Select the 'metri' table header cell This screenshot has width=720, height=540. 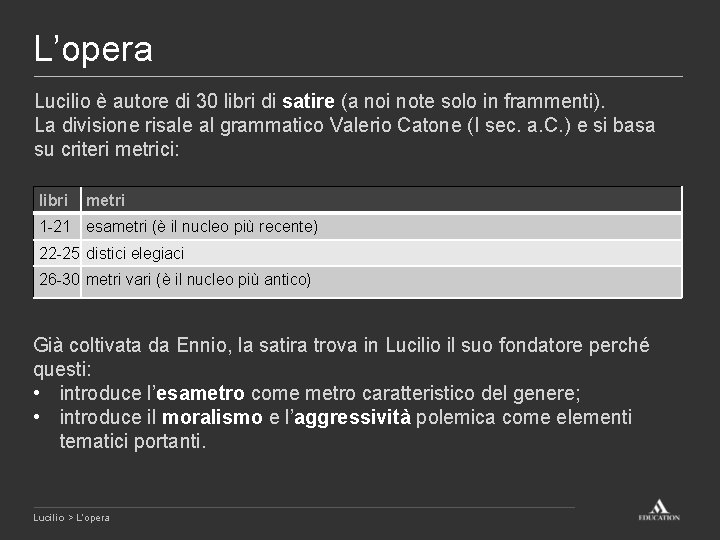coord(382,200)
